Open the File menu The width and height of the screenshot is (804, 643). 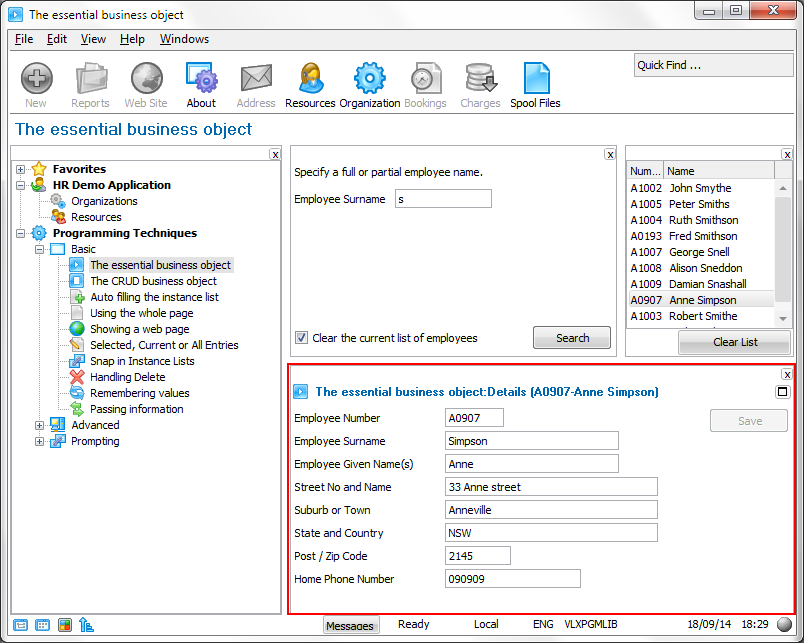[x=24, y=39]
